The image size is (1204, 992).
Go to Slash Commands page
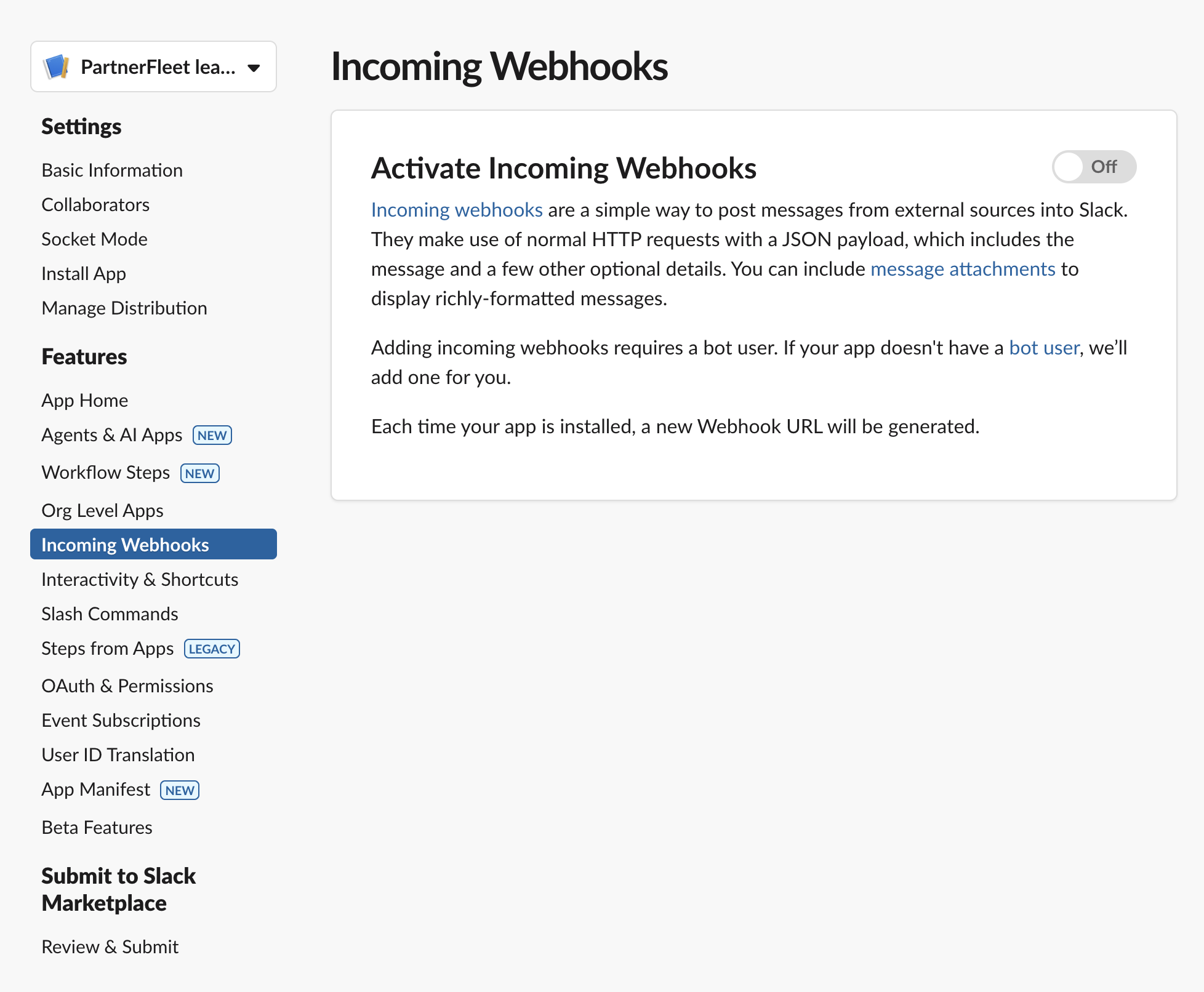tap(110, 614)
